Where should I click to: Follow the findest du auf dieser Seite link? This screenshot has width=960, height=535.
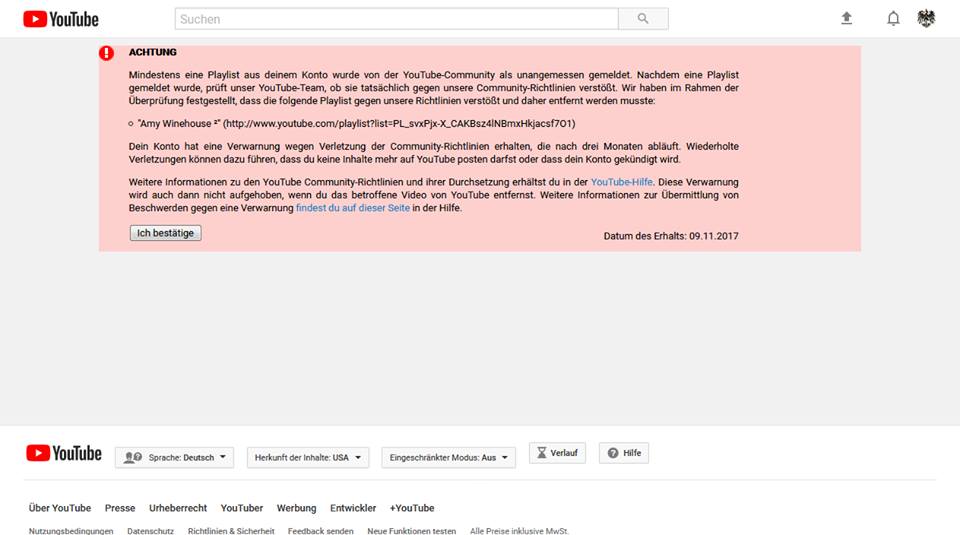coord(353,208)
